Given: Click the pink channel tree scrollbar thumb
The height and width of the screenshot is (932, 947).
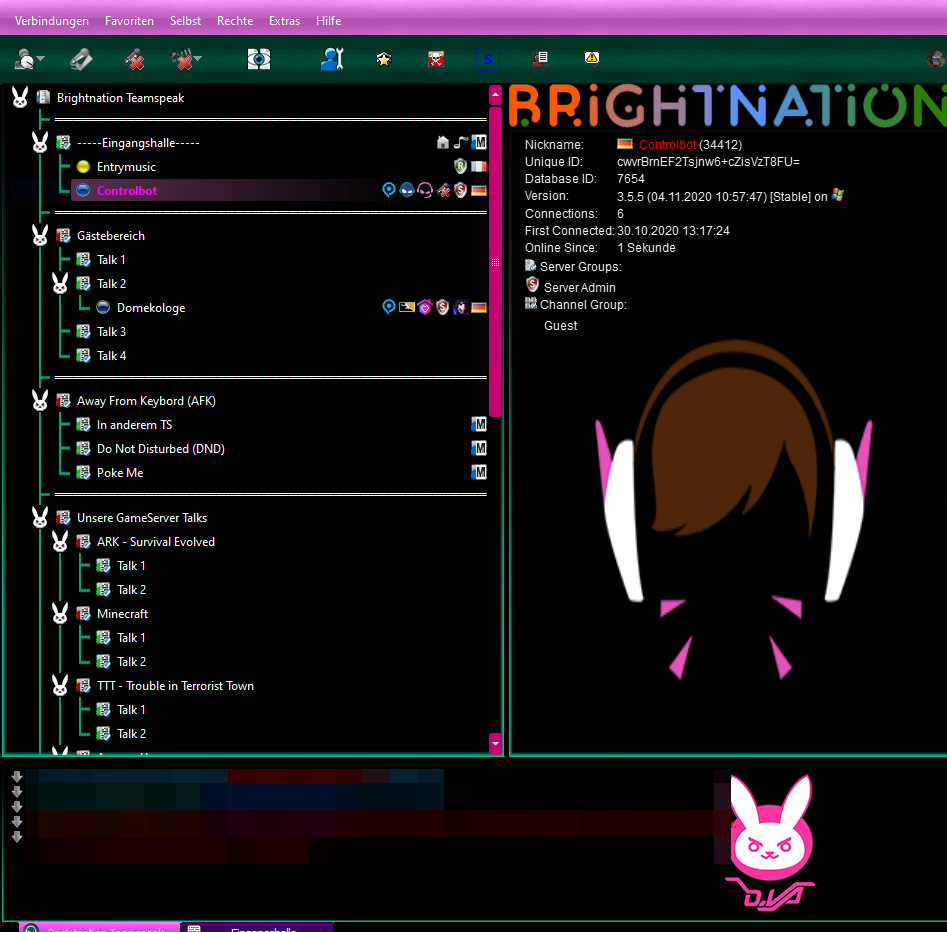Looking at the screenshot, I should pos(495,262).
